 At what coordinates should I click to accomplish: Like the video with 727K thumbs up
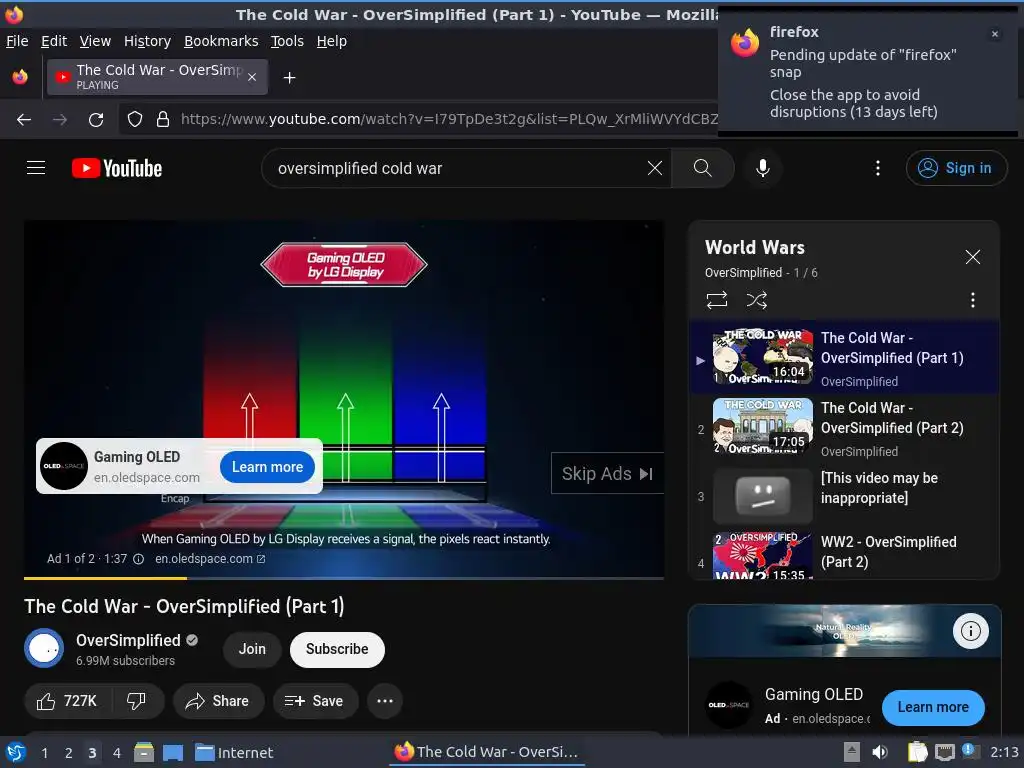67,701
